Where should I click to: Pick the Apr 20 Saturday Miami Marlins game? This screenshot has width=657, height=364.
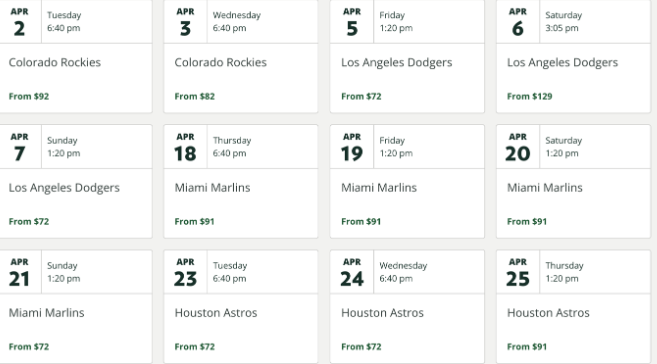[x=573, y=181]
